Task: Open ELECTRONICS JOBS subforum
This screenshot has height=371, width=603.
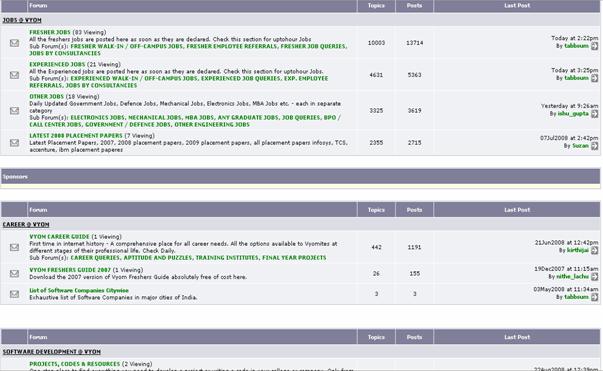Action: tap(98, 118)
